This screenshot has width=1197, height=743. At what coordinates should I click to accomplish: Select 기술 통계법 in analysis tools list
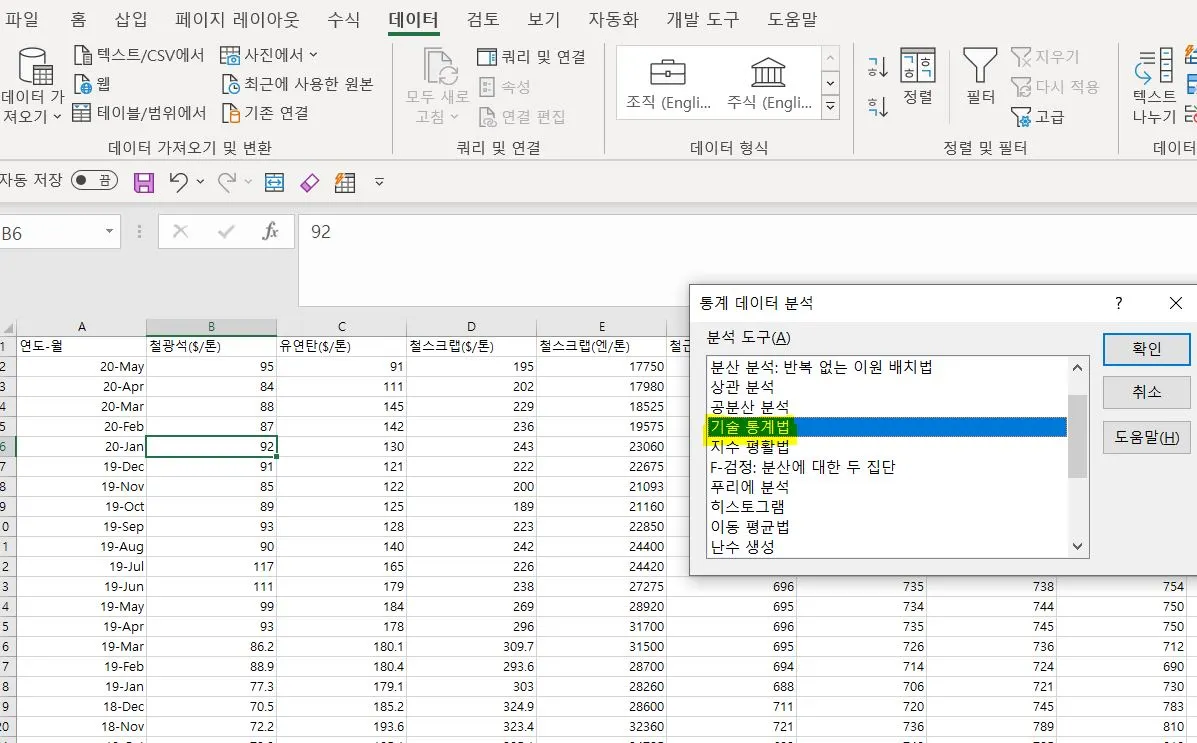[887, 427]
